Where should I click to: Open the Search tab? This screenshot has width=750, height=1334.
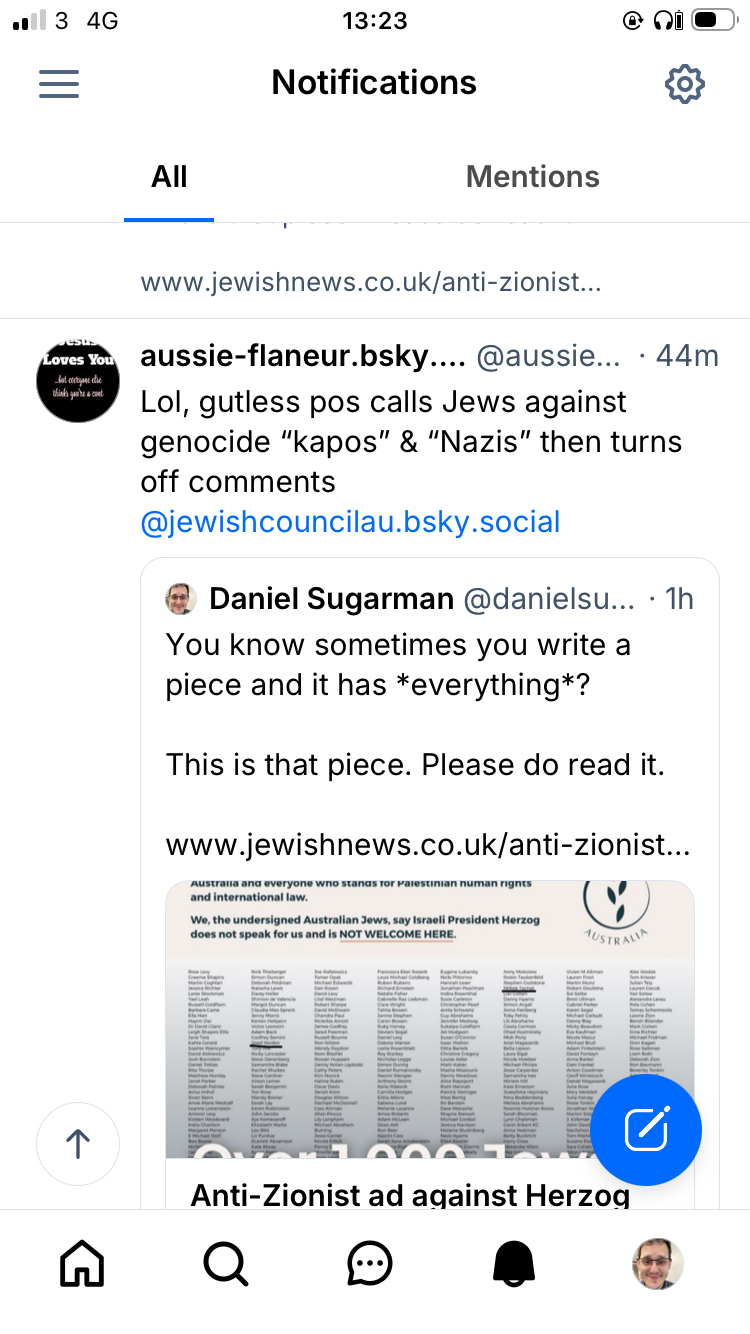coord(226,1264)
